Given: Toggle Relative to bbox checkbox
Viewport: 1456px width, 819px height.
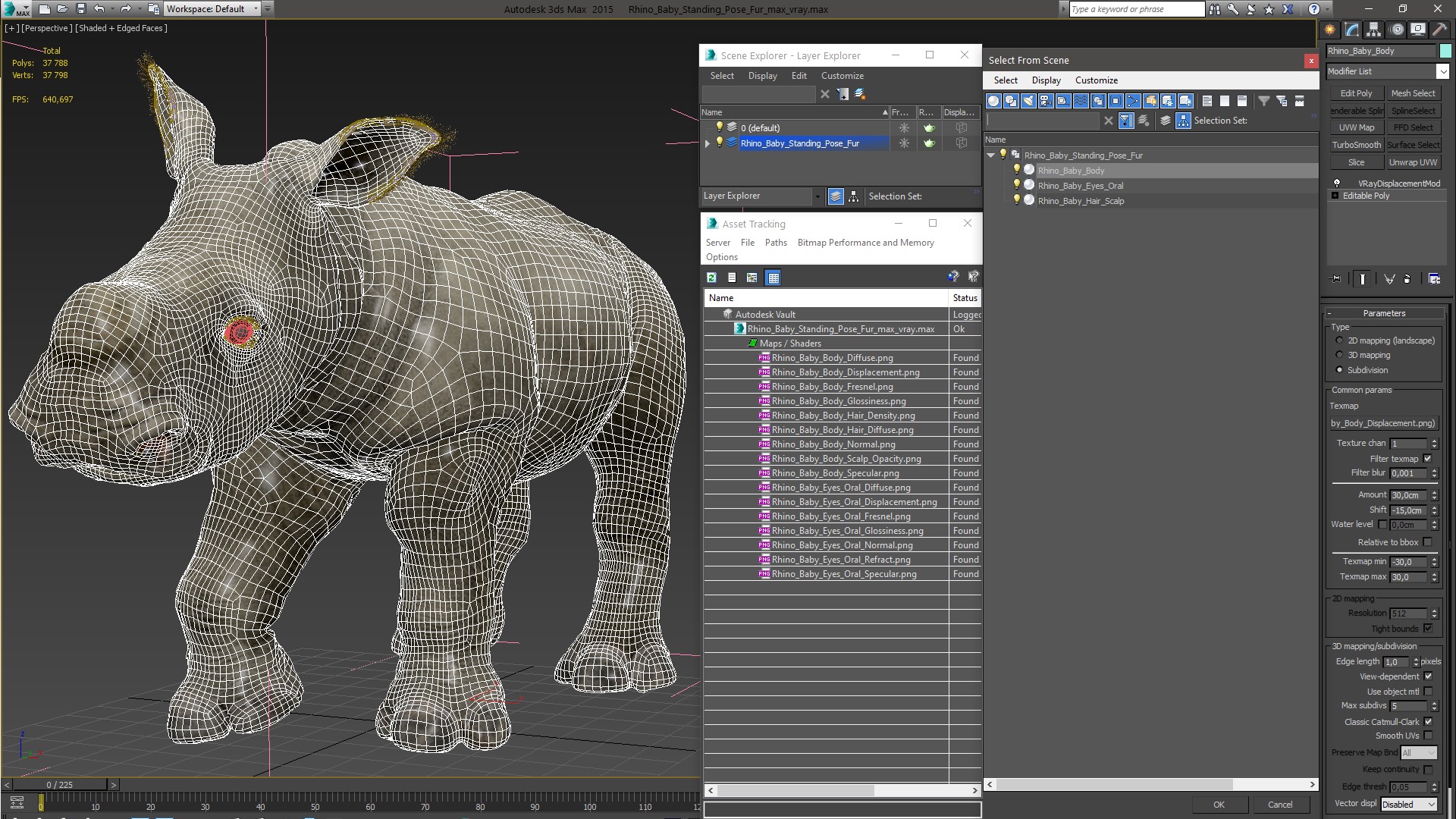Looking at the screenshot, I should coord(1428,542).
